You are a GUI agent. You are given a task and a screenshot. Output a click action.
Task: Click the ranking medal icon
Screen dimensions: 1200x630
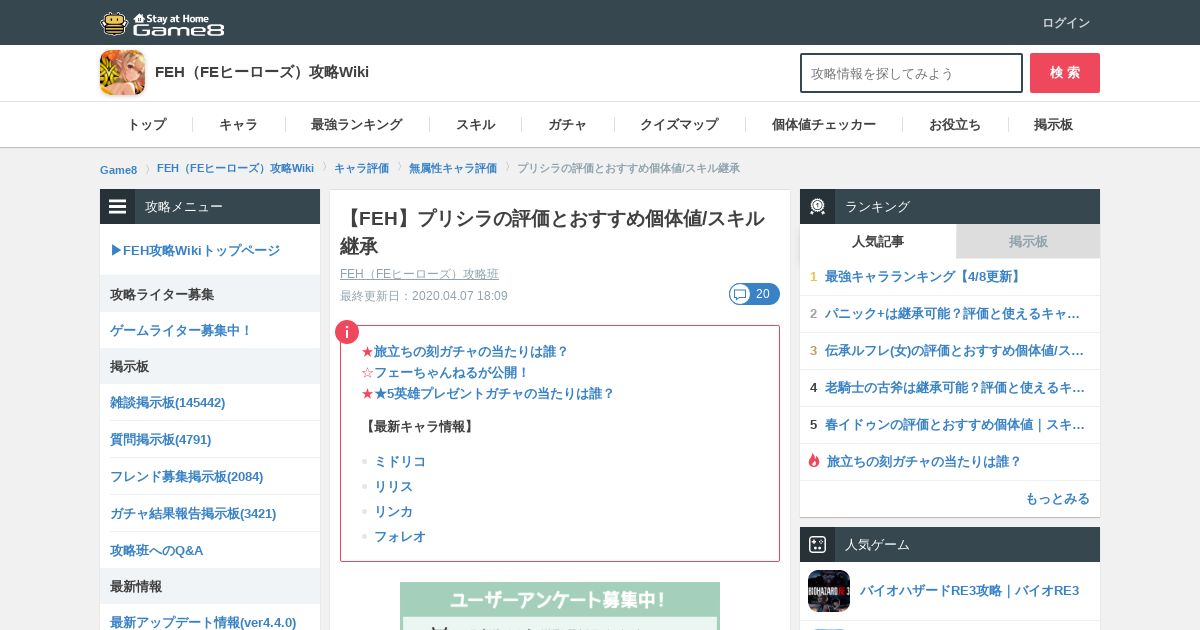[x=817, y=207]
